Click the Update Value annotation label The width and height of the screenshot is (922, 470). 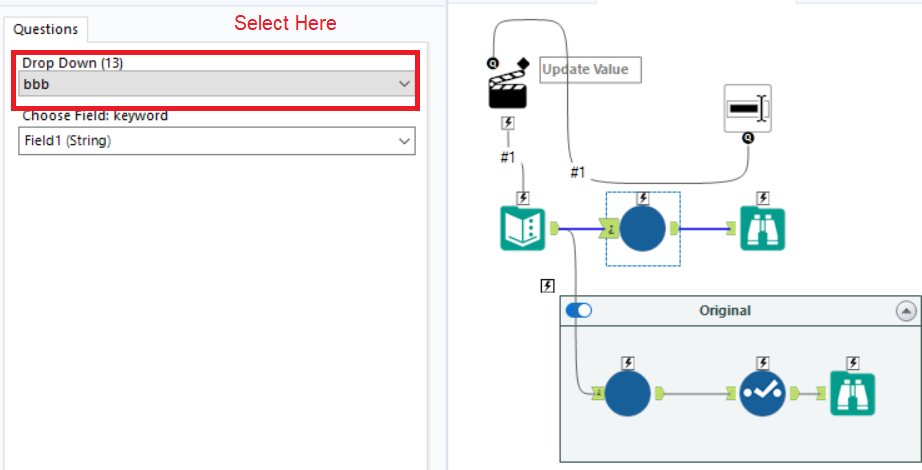[x=590, y=70]
